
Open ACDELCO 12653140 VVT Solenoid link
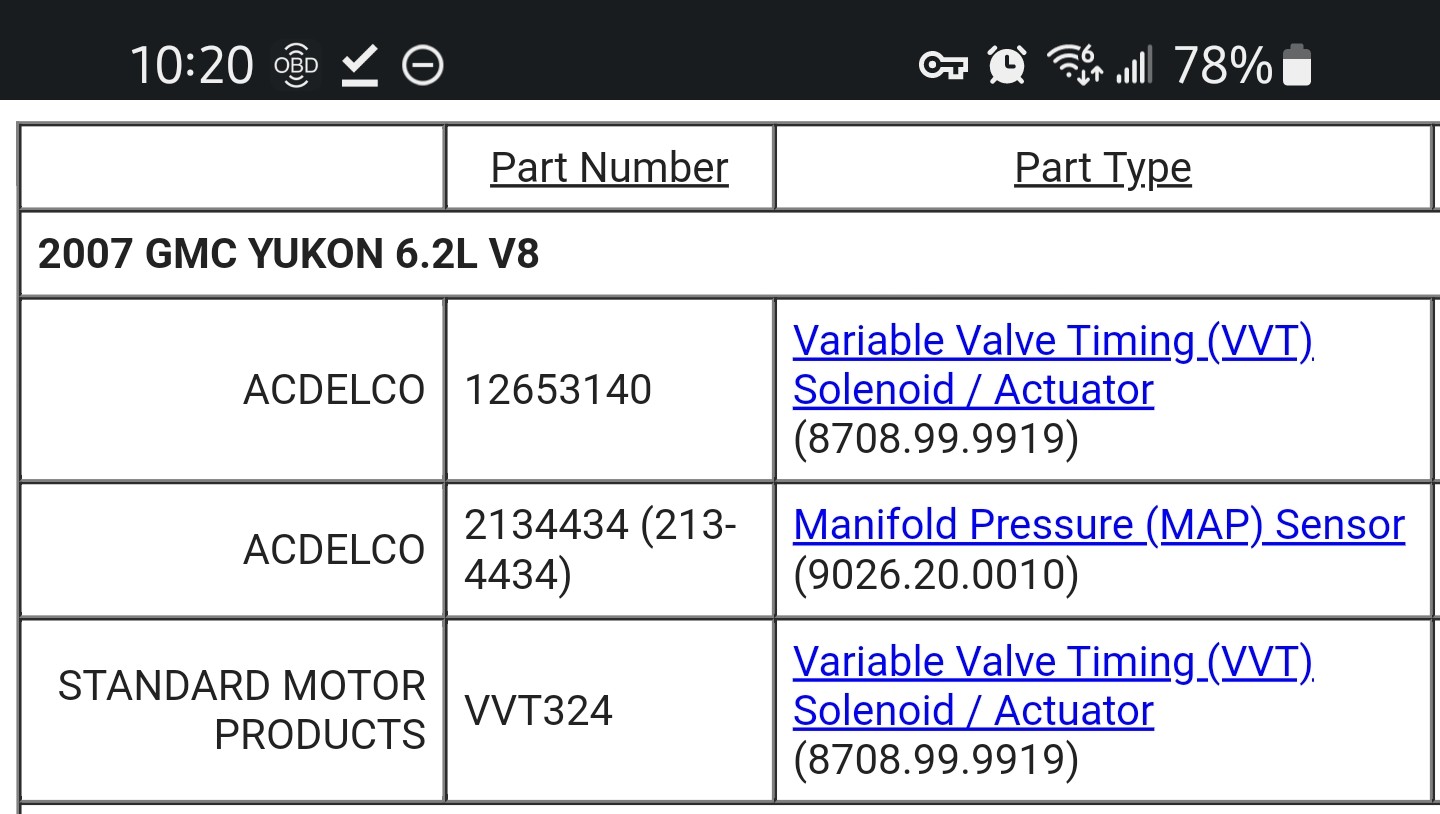point(1053,365)
